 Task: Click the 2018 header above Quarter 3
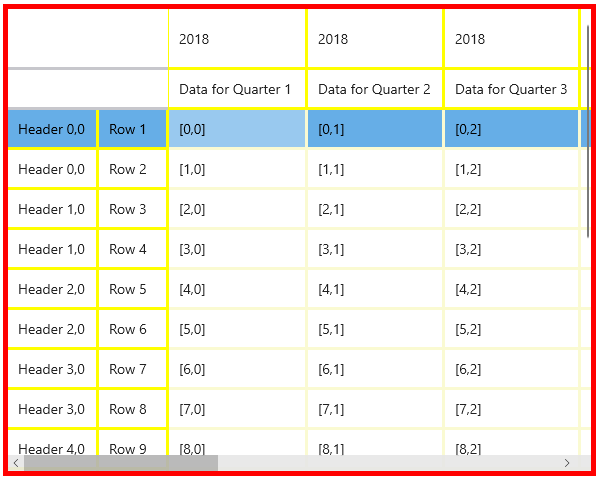click(511, 39)
